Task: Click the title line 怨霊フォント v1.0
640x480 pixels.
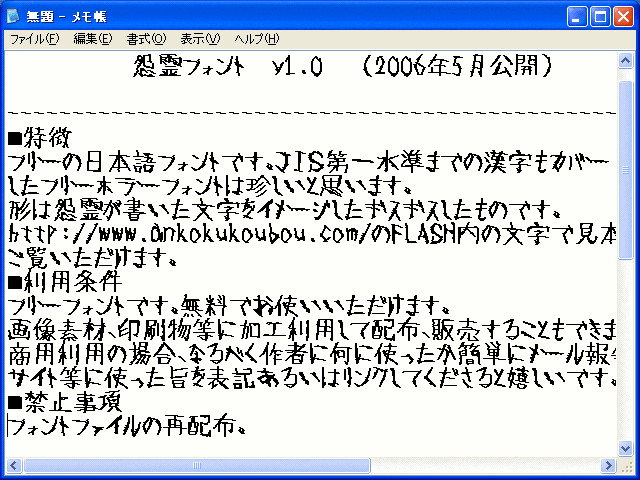Action: 228,66
